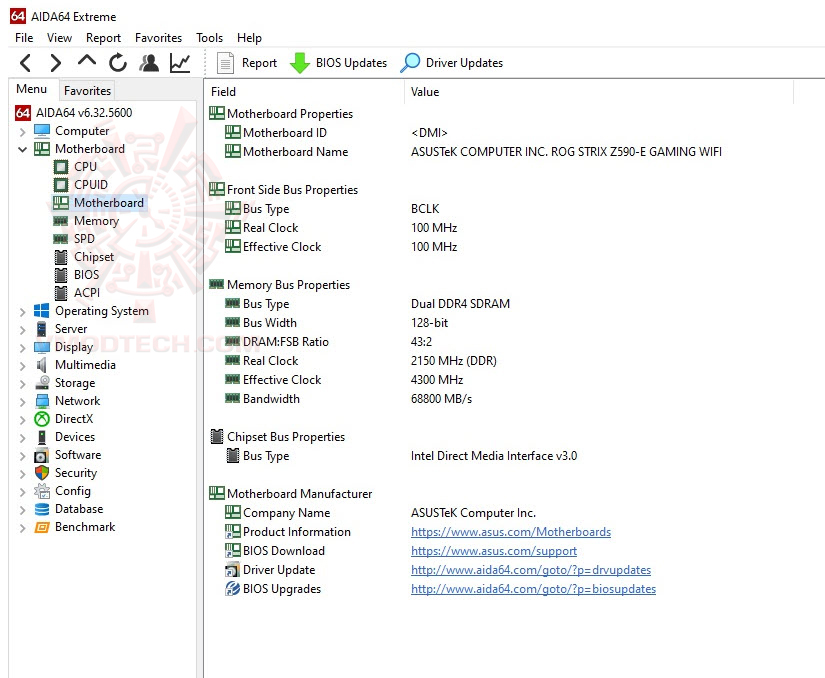This screenshot has height=678, width=825.
Task: Click the up-level navigation arrow
Action: (86, 62)
